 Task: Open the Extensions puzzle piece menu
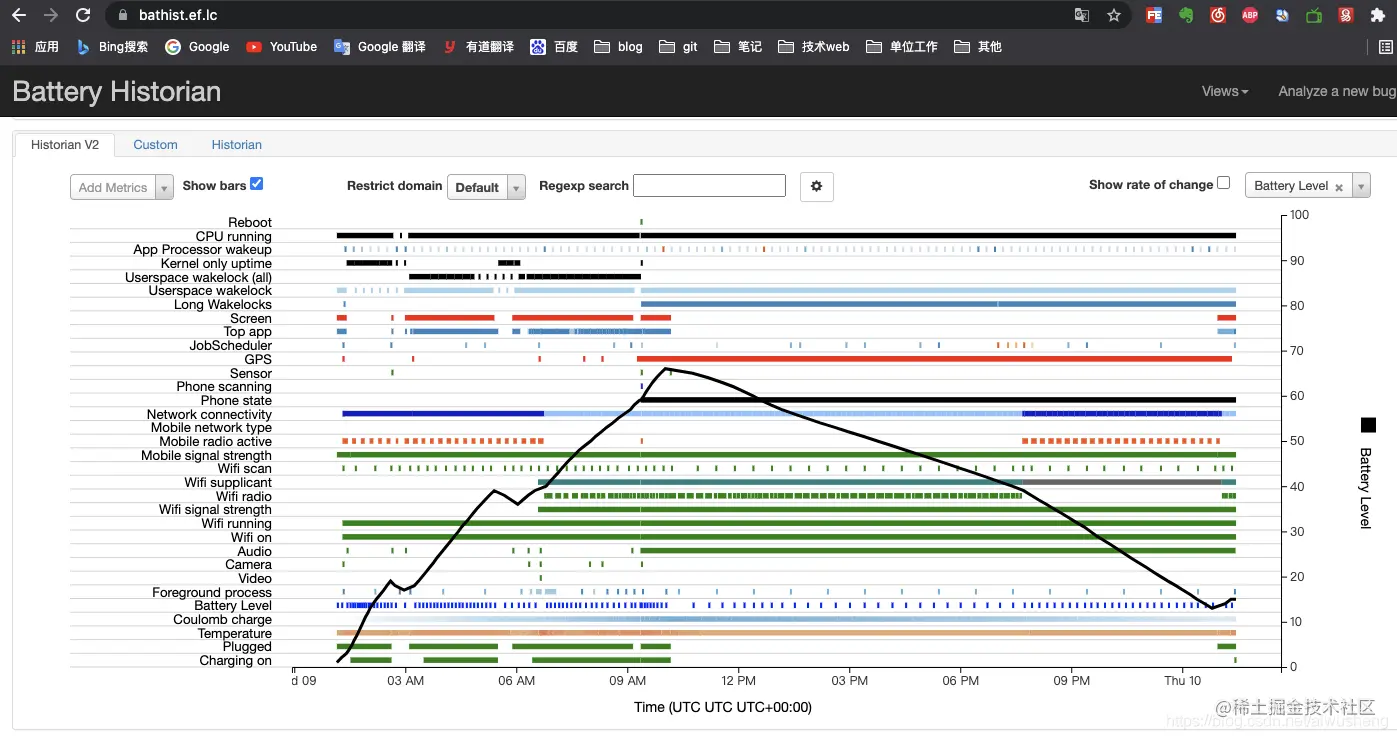[x=1378, y=15]
